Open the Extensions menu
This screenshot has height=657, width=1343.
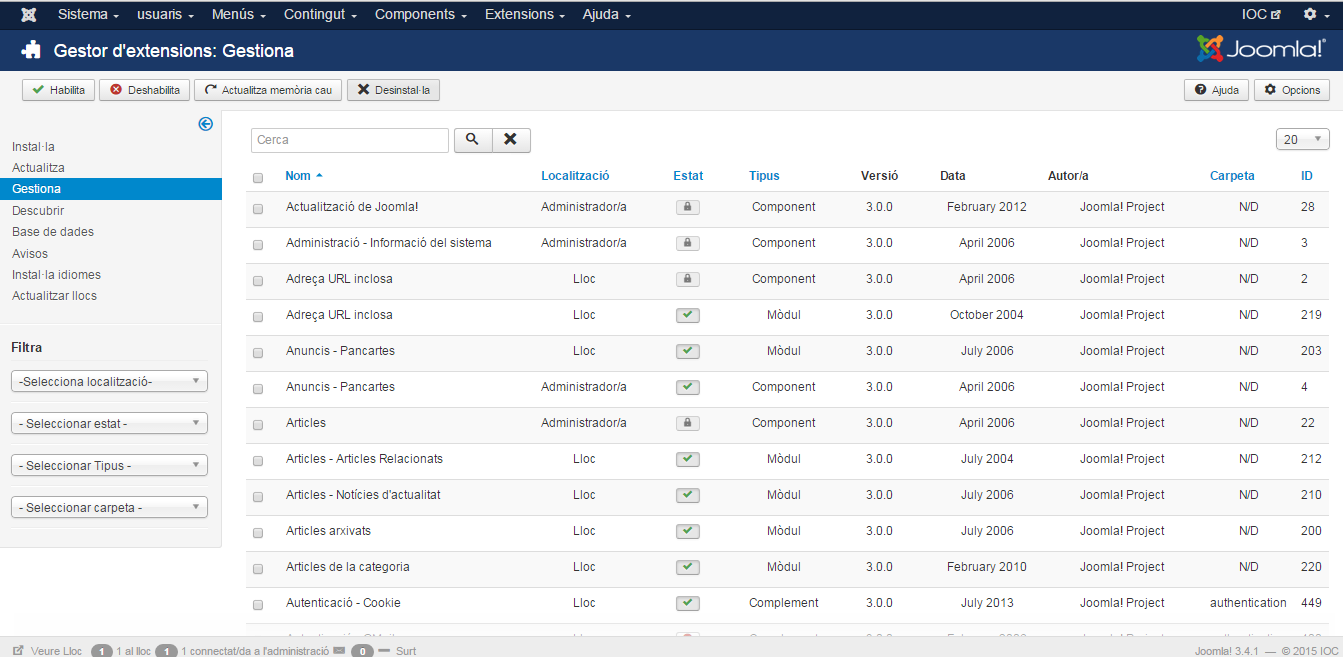click(x=525, y=15)
